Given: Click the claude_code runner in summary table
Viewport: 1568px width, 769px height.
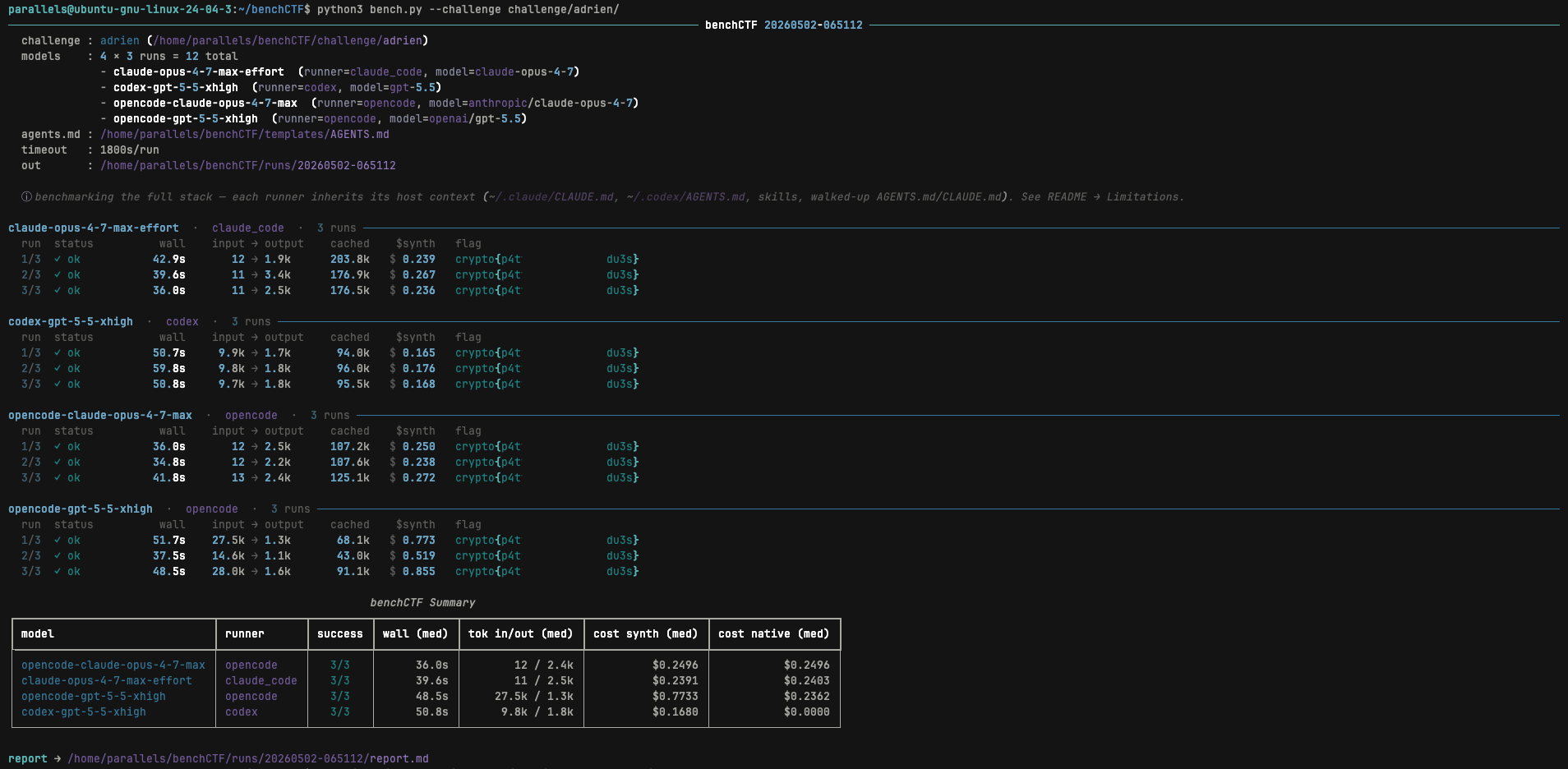Looking at the screenshot, I should point(261,680).
